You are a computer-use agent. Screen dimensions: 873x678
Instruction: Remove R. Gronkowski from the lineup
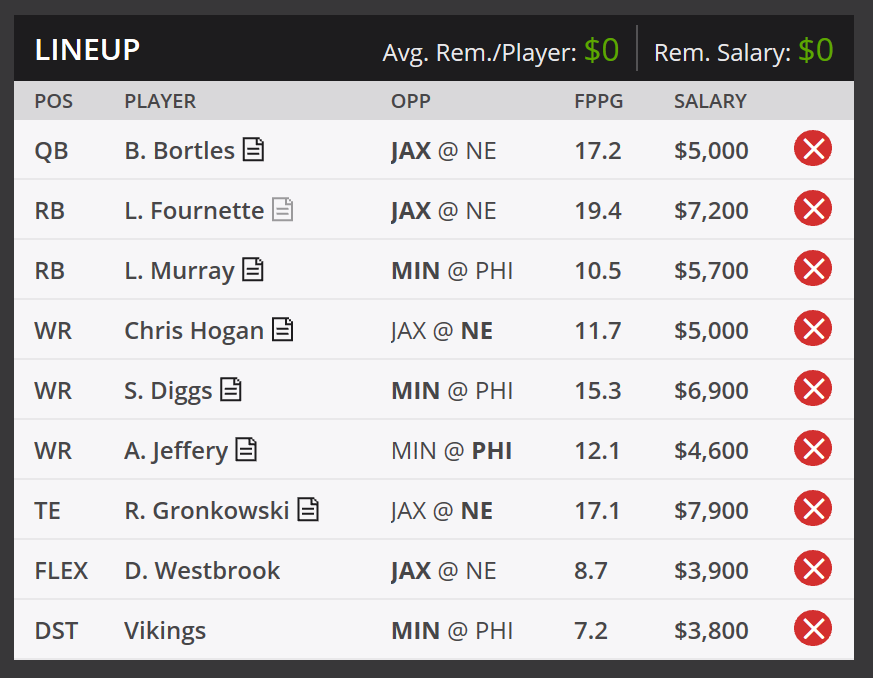pos(813,509)
